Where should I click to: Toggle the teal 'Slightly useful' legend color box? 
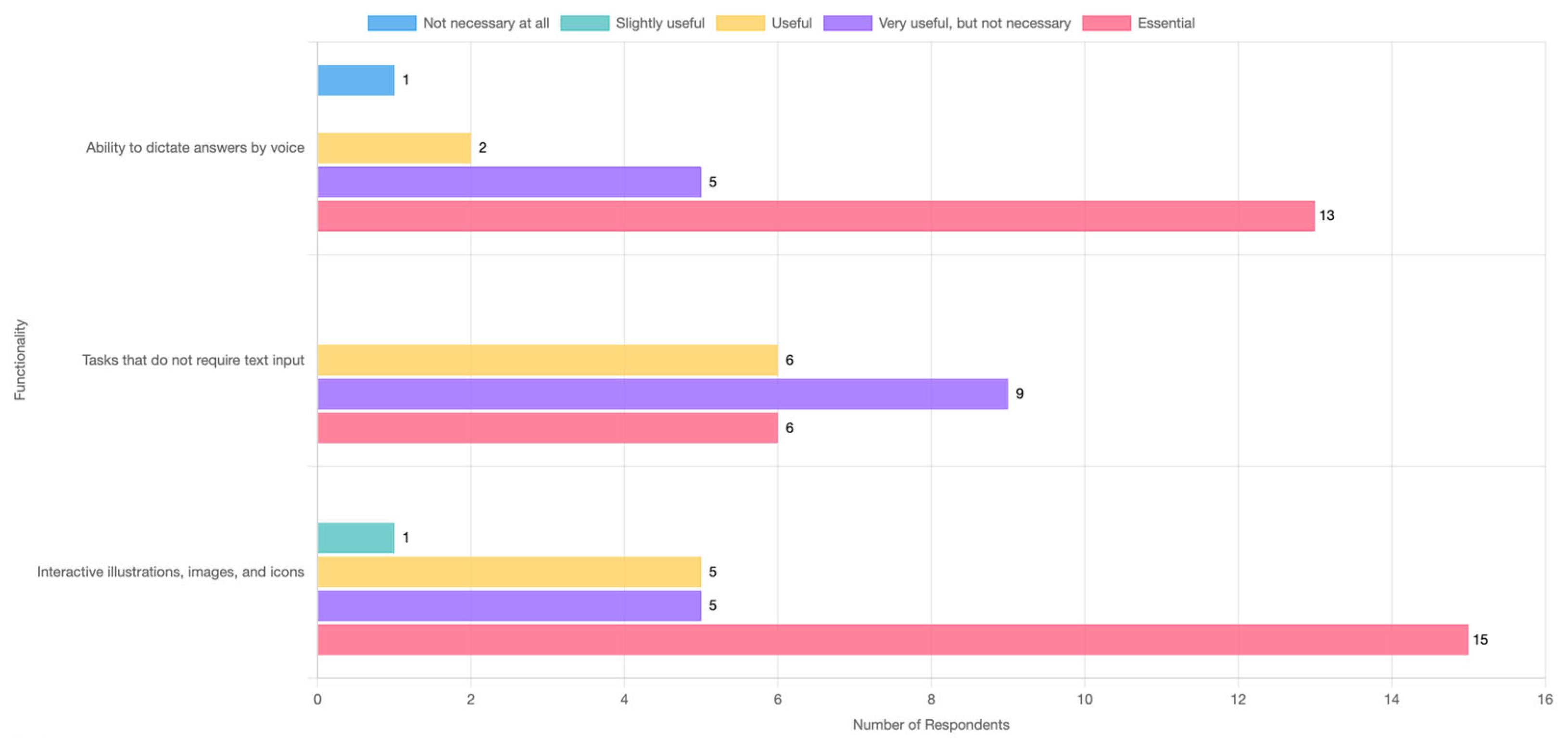[x=584, y=23]
